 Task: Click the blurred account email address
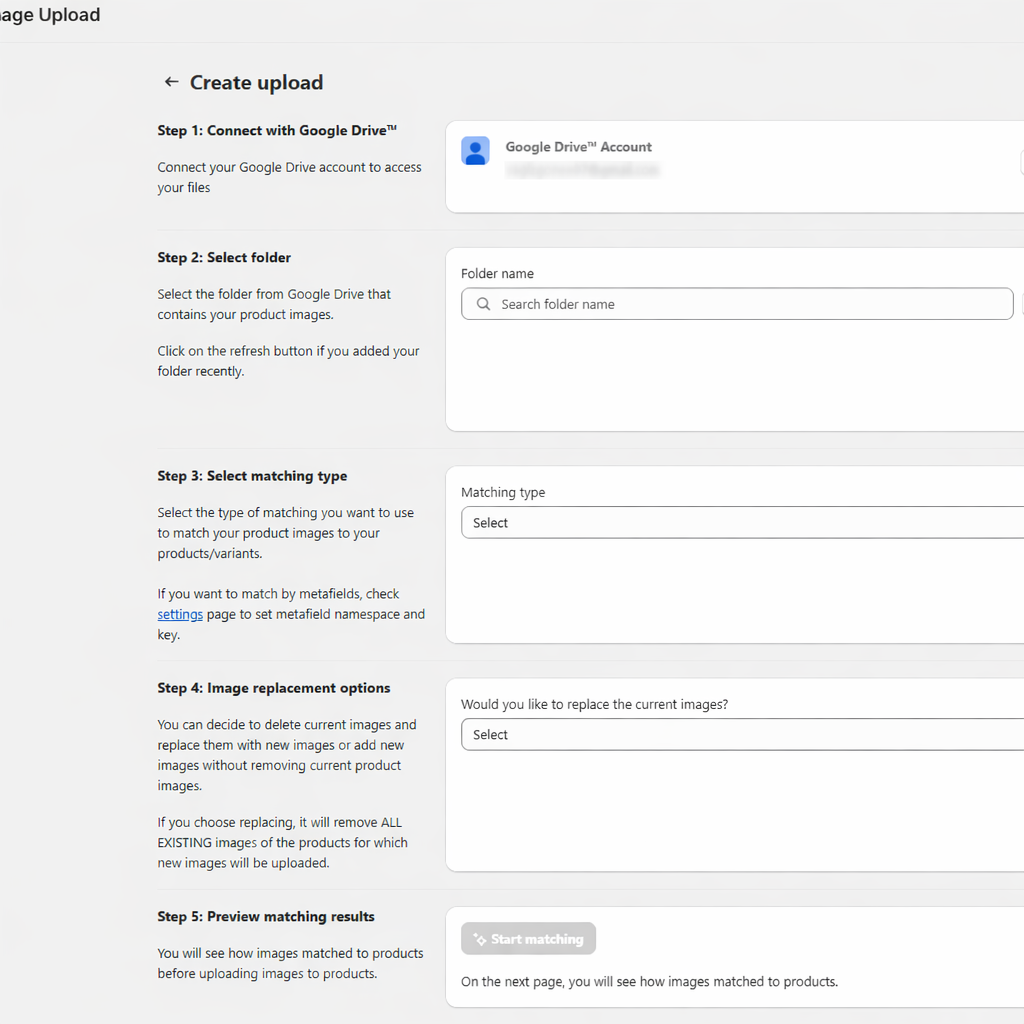[582, 171]
